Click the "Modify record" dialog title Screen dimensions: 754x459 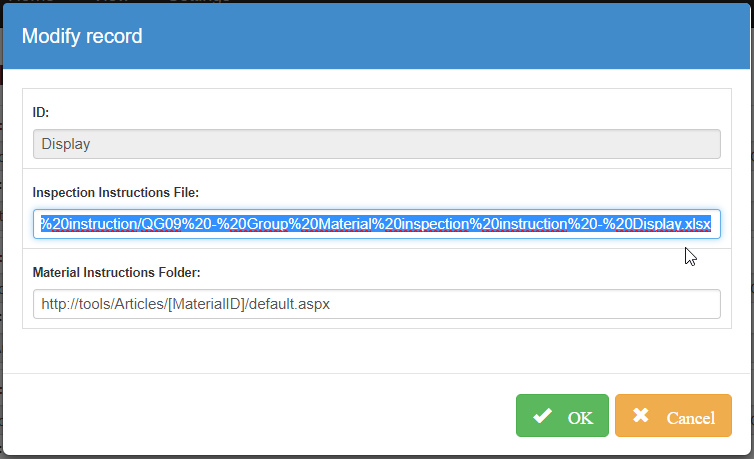coord(82,37)
